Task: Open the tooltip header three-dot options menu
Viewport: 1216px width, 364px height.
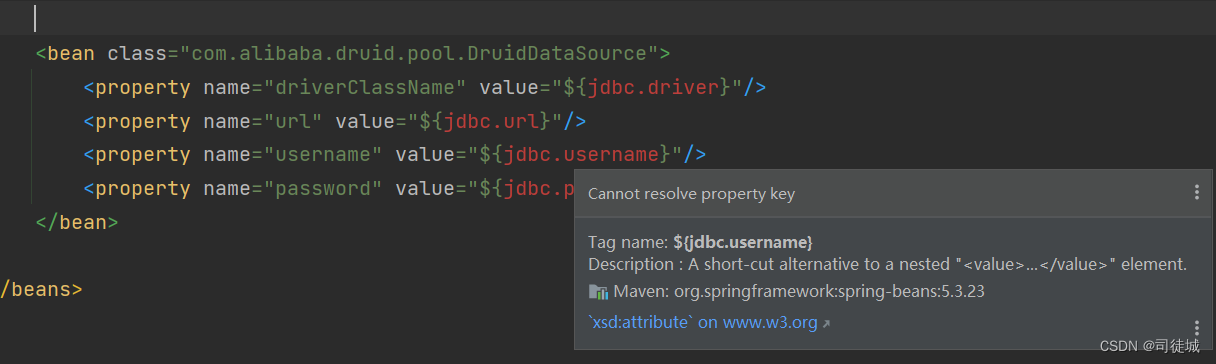Action: click(x=1196, y=193)
